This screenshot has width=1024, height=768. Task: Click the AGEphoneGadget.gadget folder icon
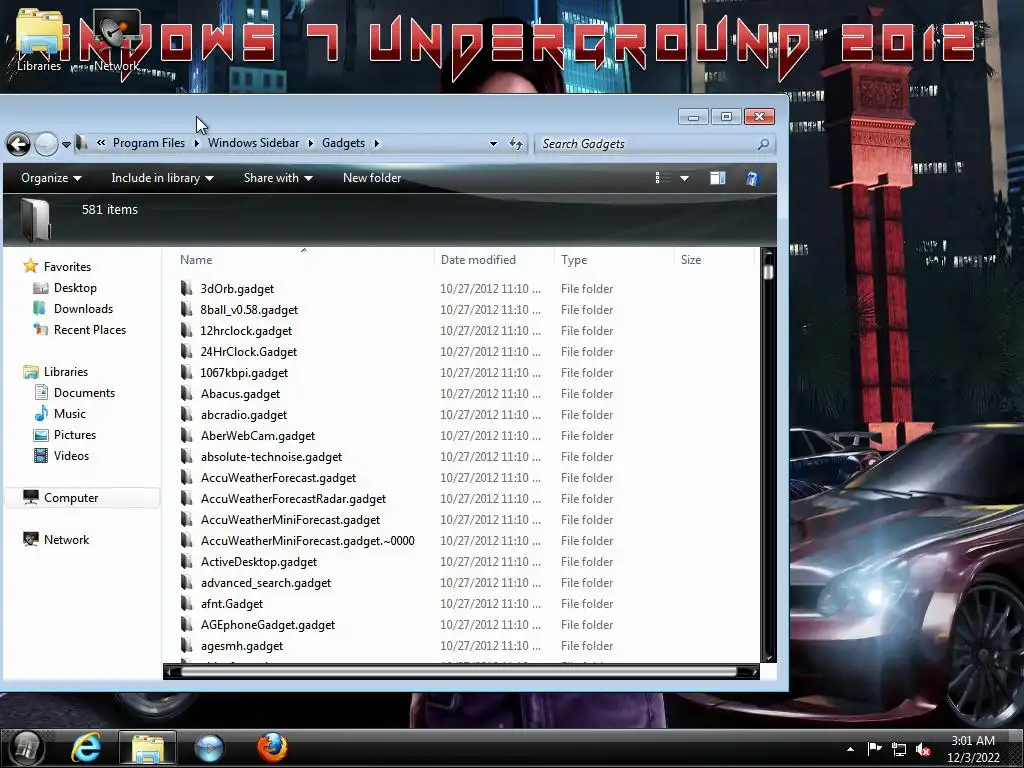[187, 624]
